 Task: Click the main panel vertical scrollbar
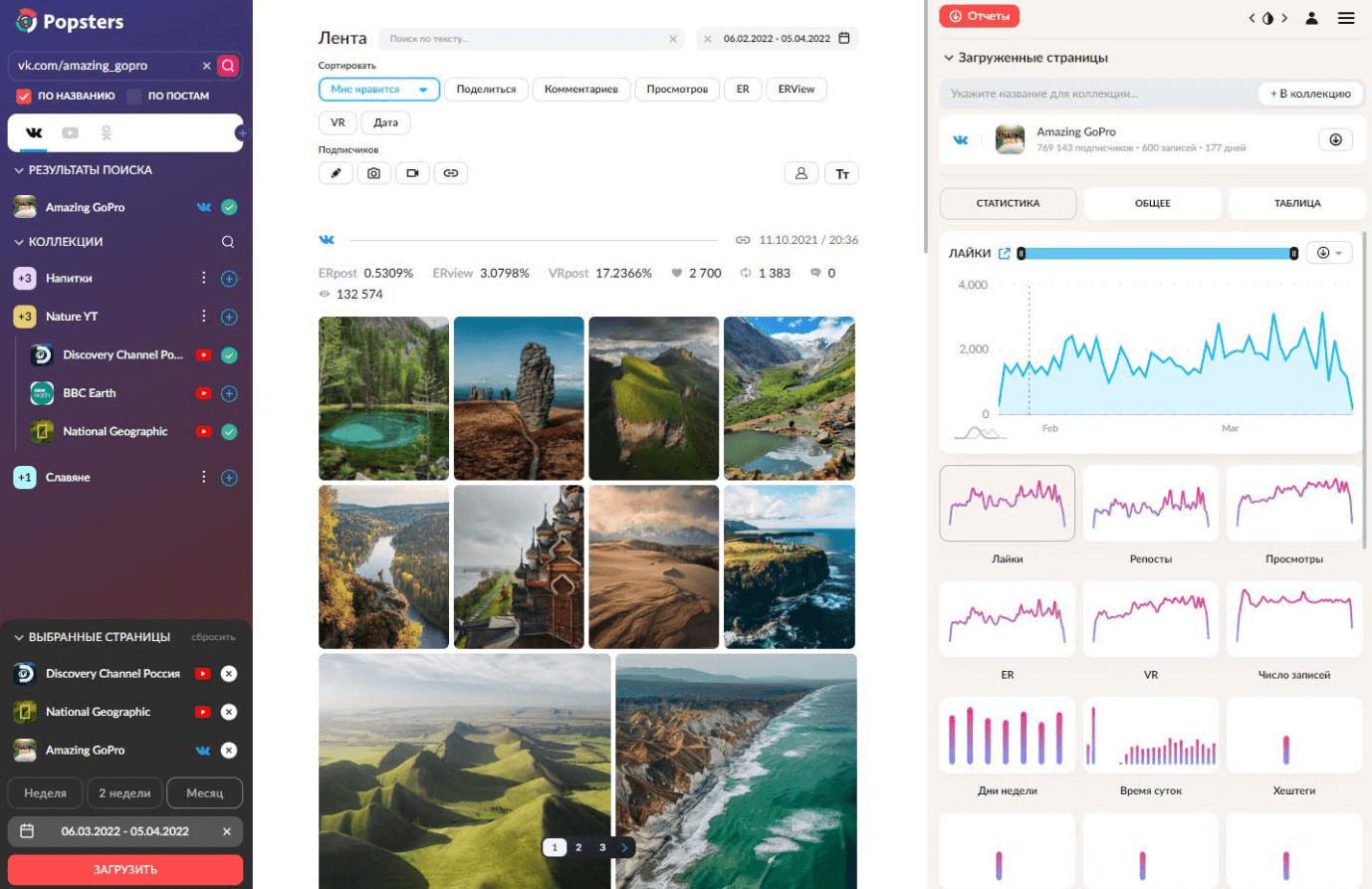point(928,126)
